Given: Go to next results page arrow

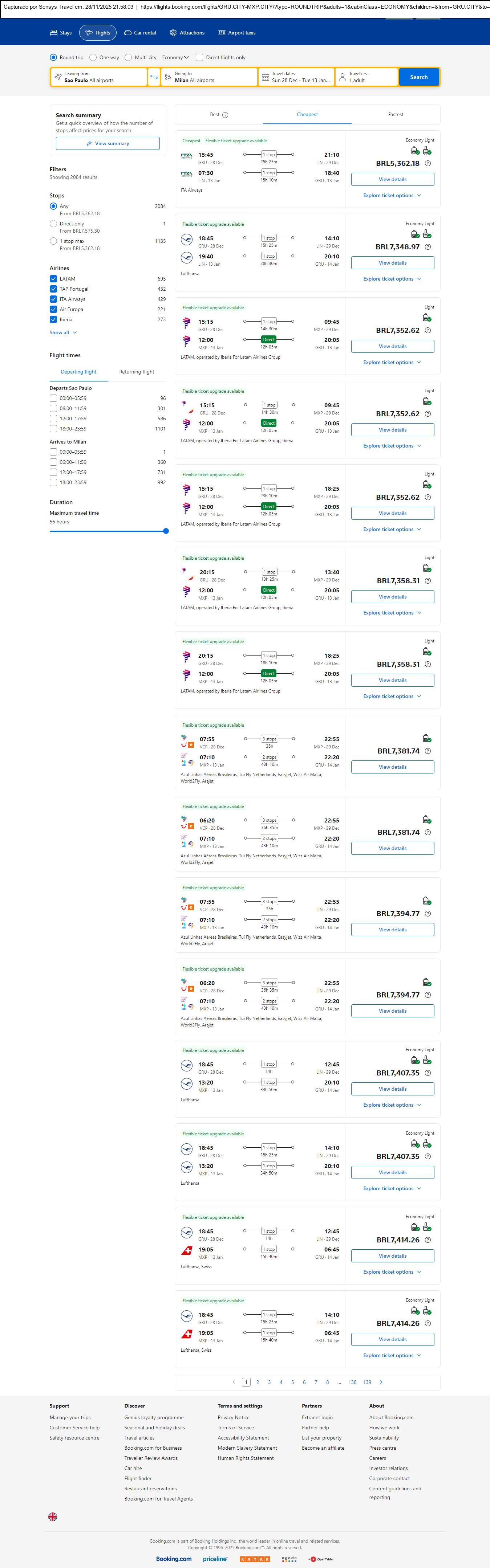Looking at the screenshot, I should click(381, 1382).
